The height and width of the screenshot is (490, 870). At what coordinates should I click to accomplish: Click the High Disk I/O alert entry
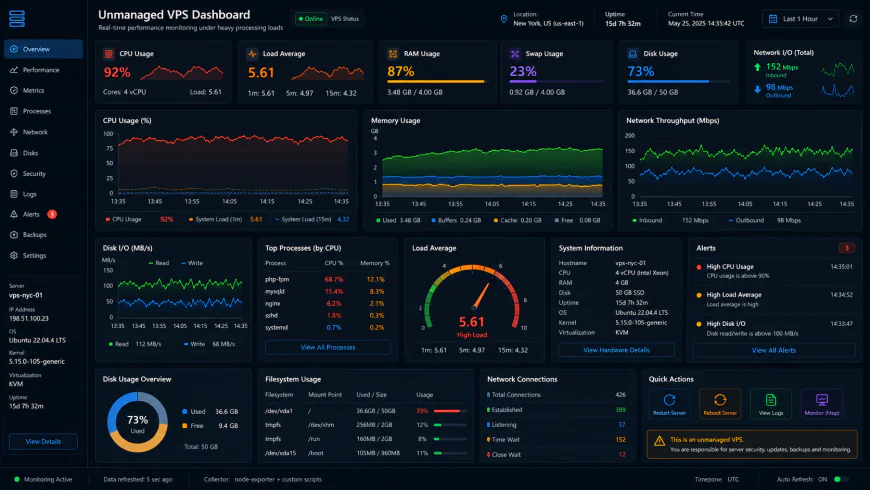[774, 329]
